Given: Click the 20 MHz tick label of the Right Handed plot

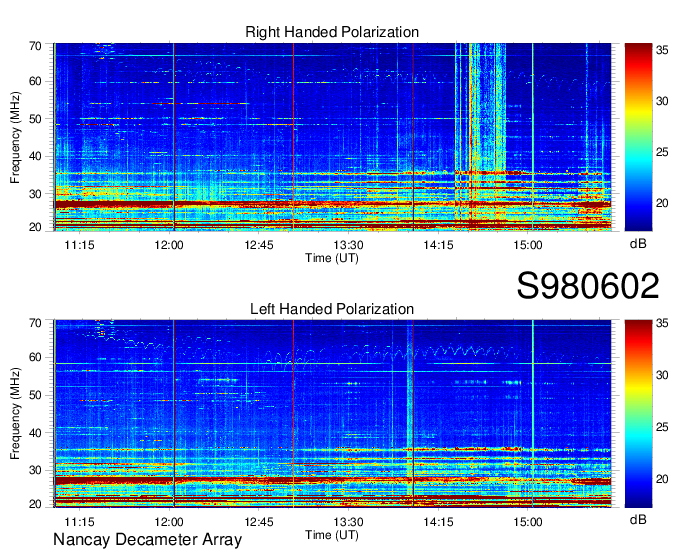Looking at the screenshot, I should 35,227.
